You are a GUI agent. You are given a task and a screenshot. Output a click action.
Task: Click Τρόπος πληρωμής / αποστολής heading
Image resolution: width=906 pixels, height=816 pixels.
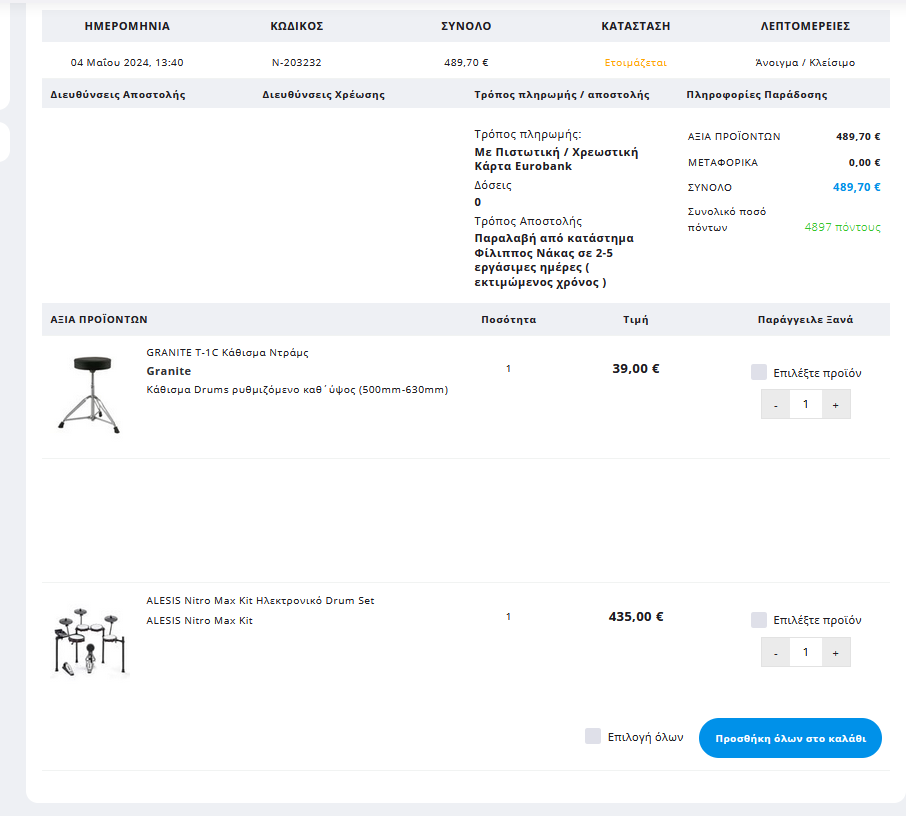tap(562, 94)
